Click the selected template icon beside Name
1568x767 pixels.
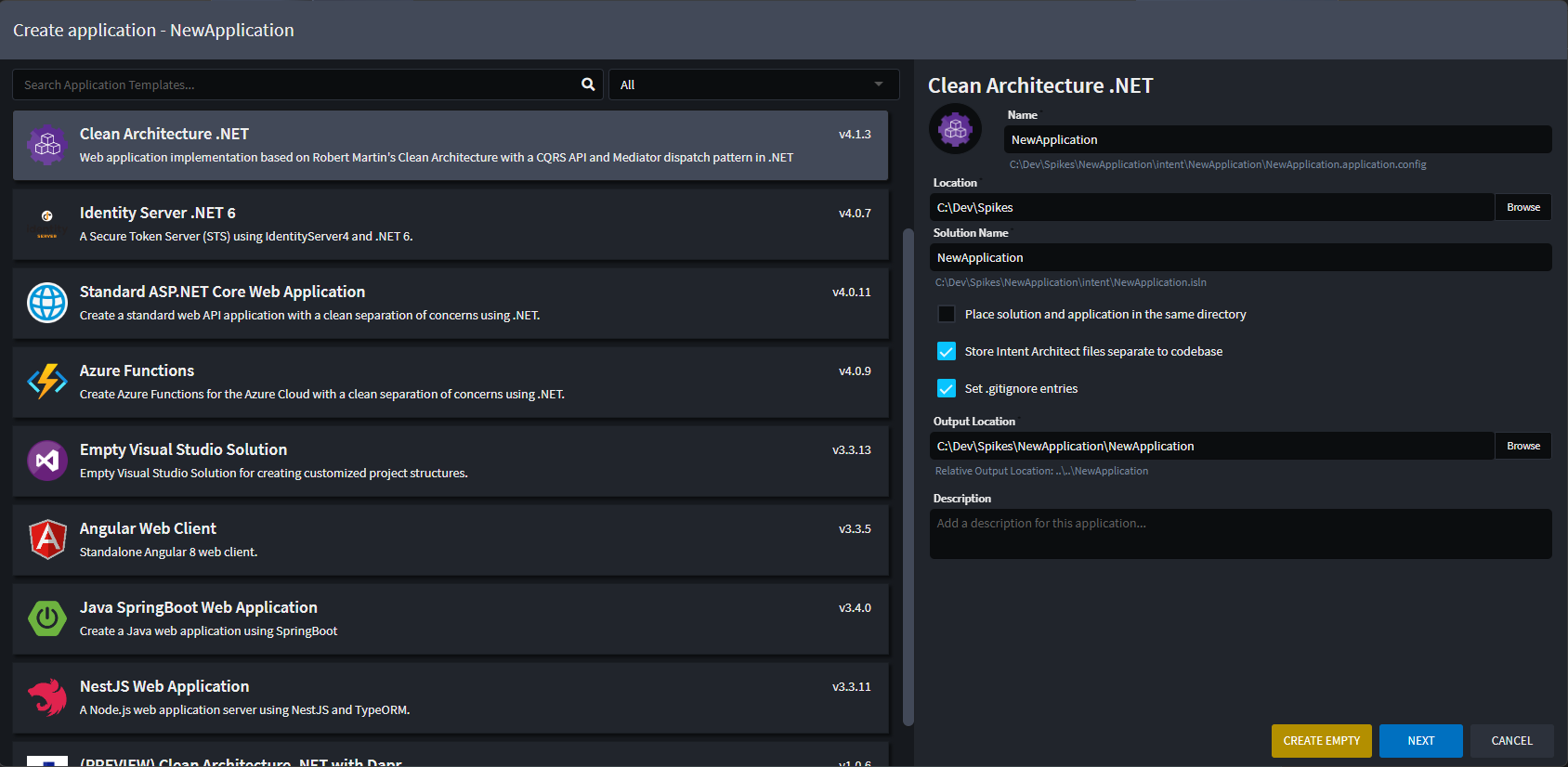coord(956,129)
